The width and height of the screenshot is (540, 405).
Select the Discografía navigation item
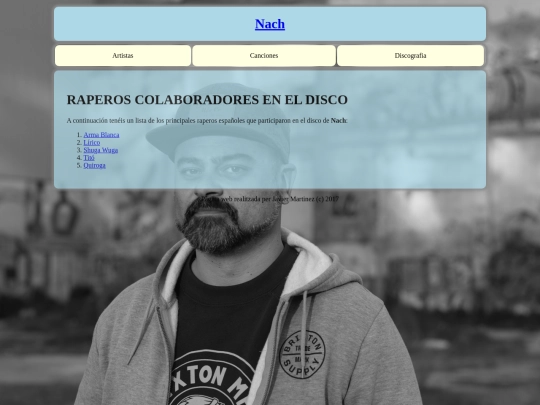[410, 55]
